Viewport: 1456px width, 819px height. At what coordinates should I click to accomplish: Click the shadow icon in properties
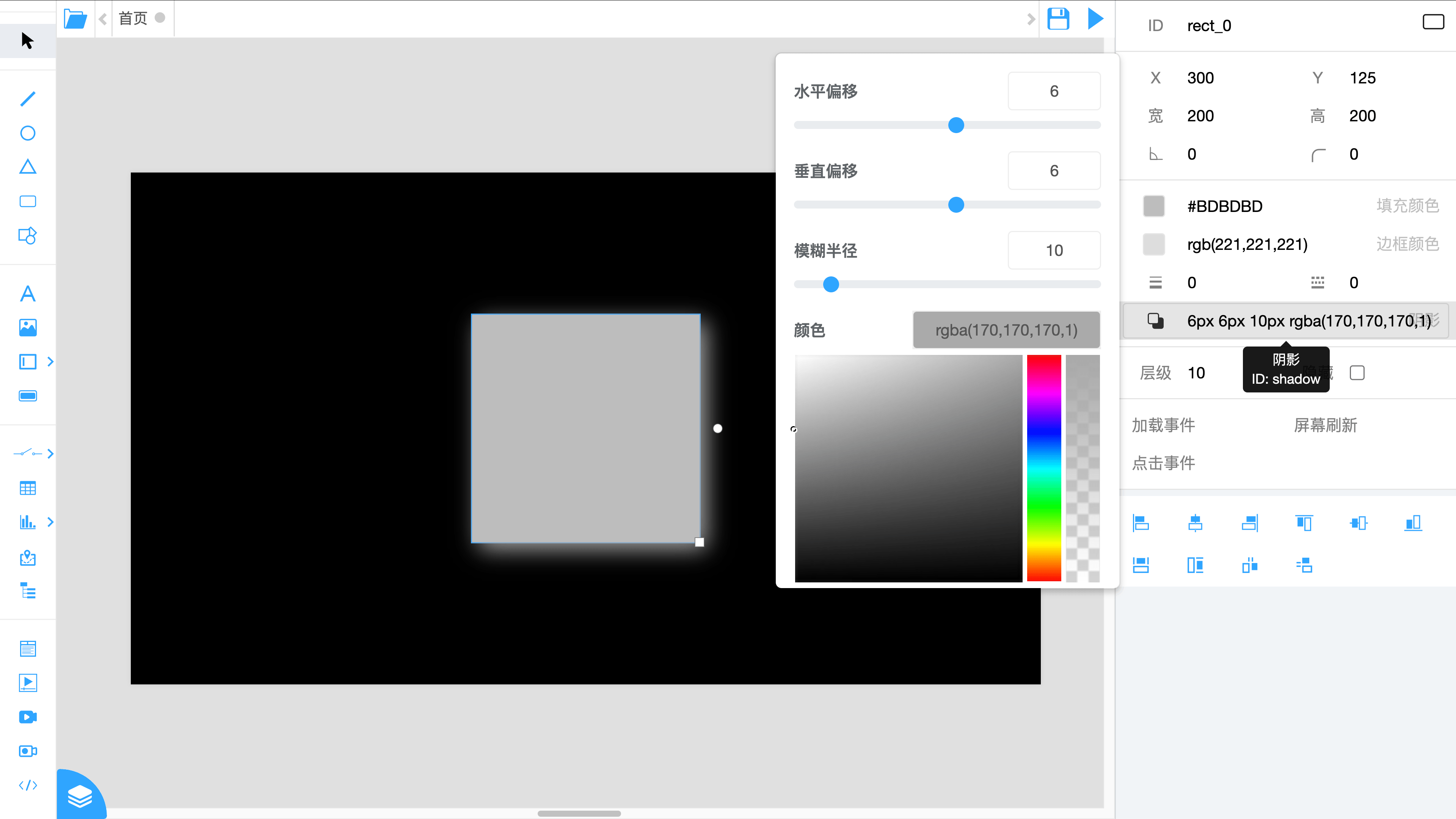[1155, 321]
